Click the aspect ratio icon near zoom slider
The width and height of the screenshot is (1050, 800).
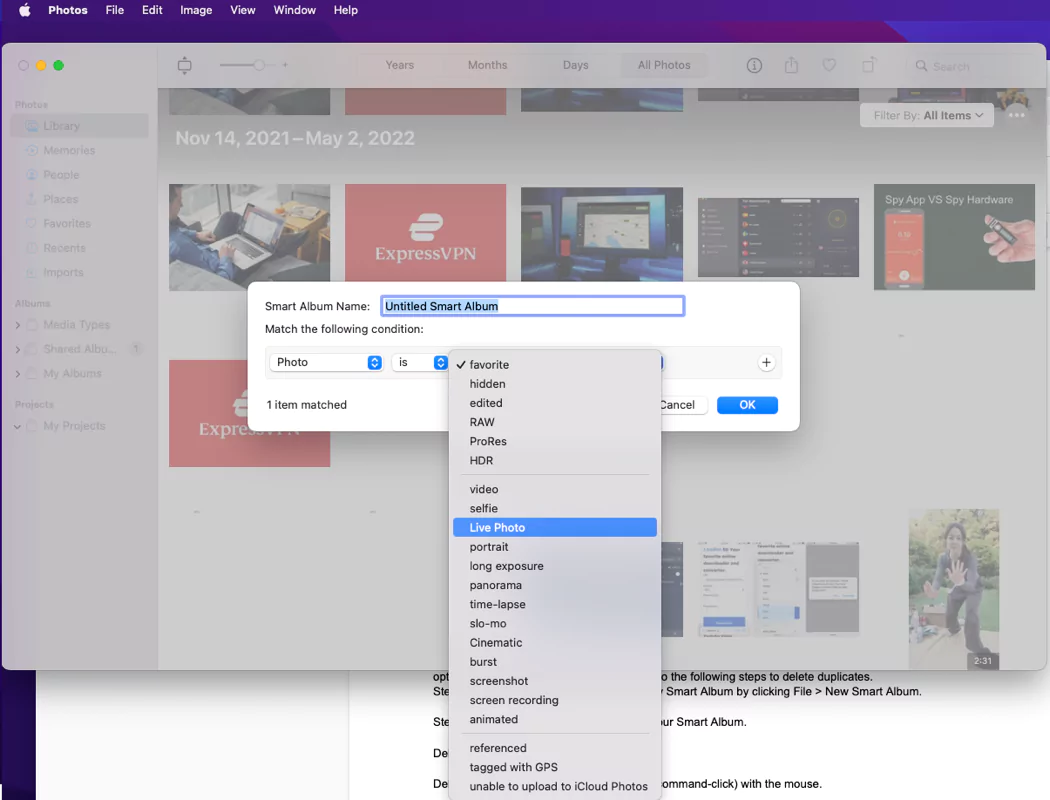point(184,66)
